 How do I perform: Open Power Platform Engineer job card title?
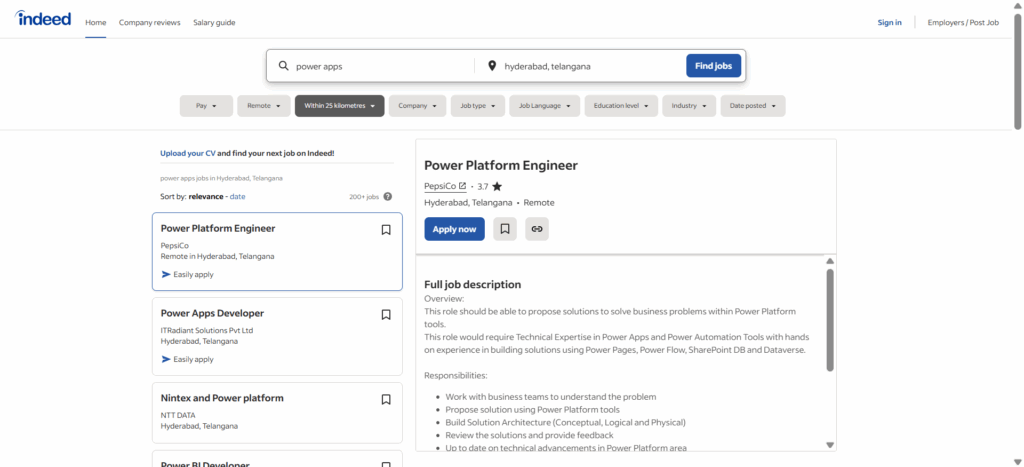(x=218, y=229)
